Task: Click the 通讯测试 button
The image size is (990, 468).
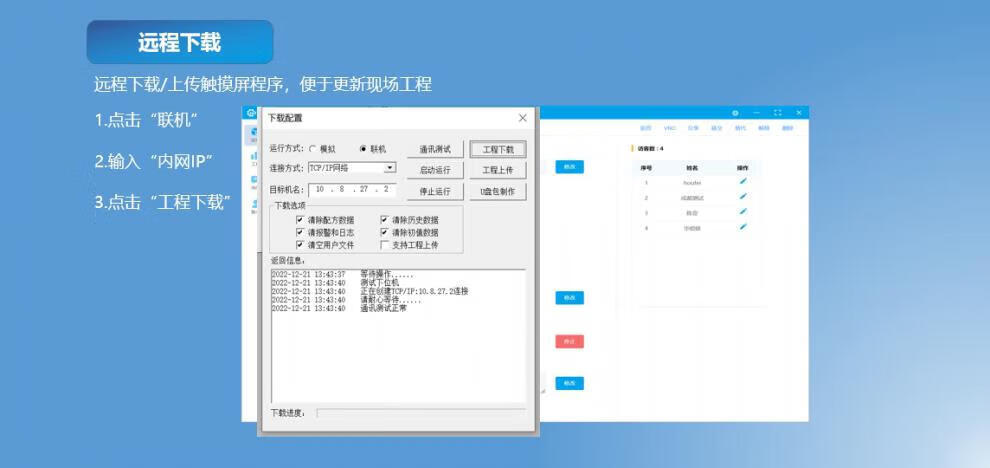Action: [435, 149]
